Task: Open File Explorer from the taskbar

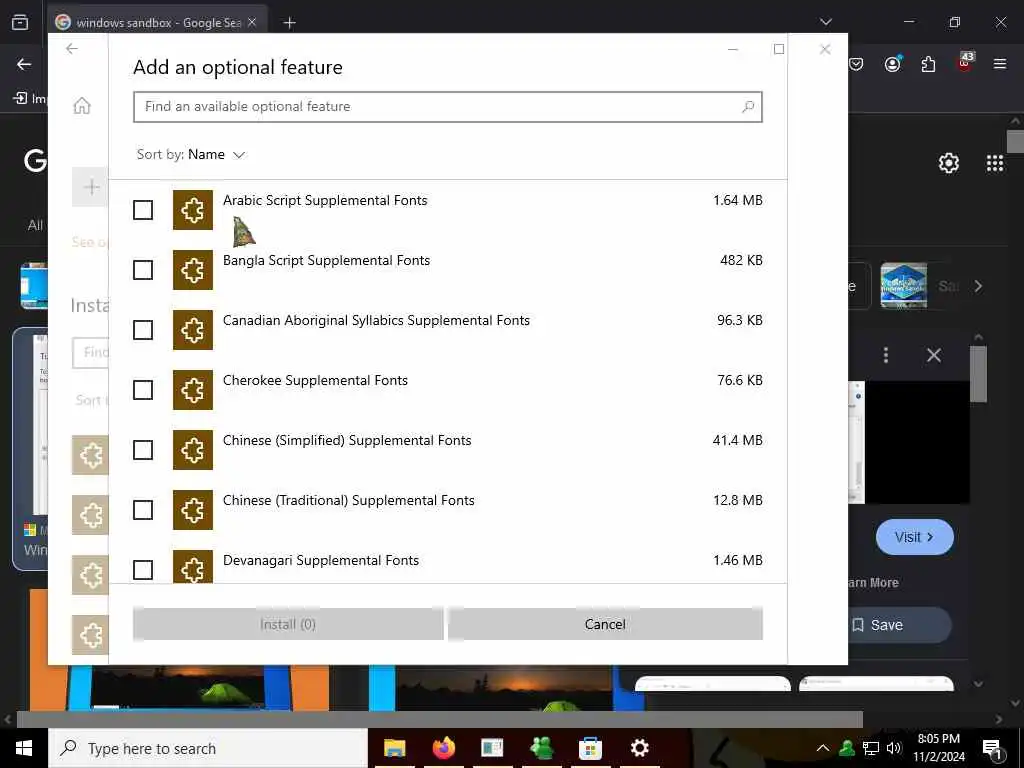Action: pos(394,748)
